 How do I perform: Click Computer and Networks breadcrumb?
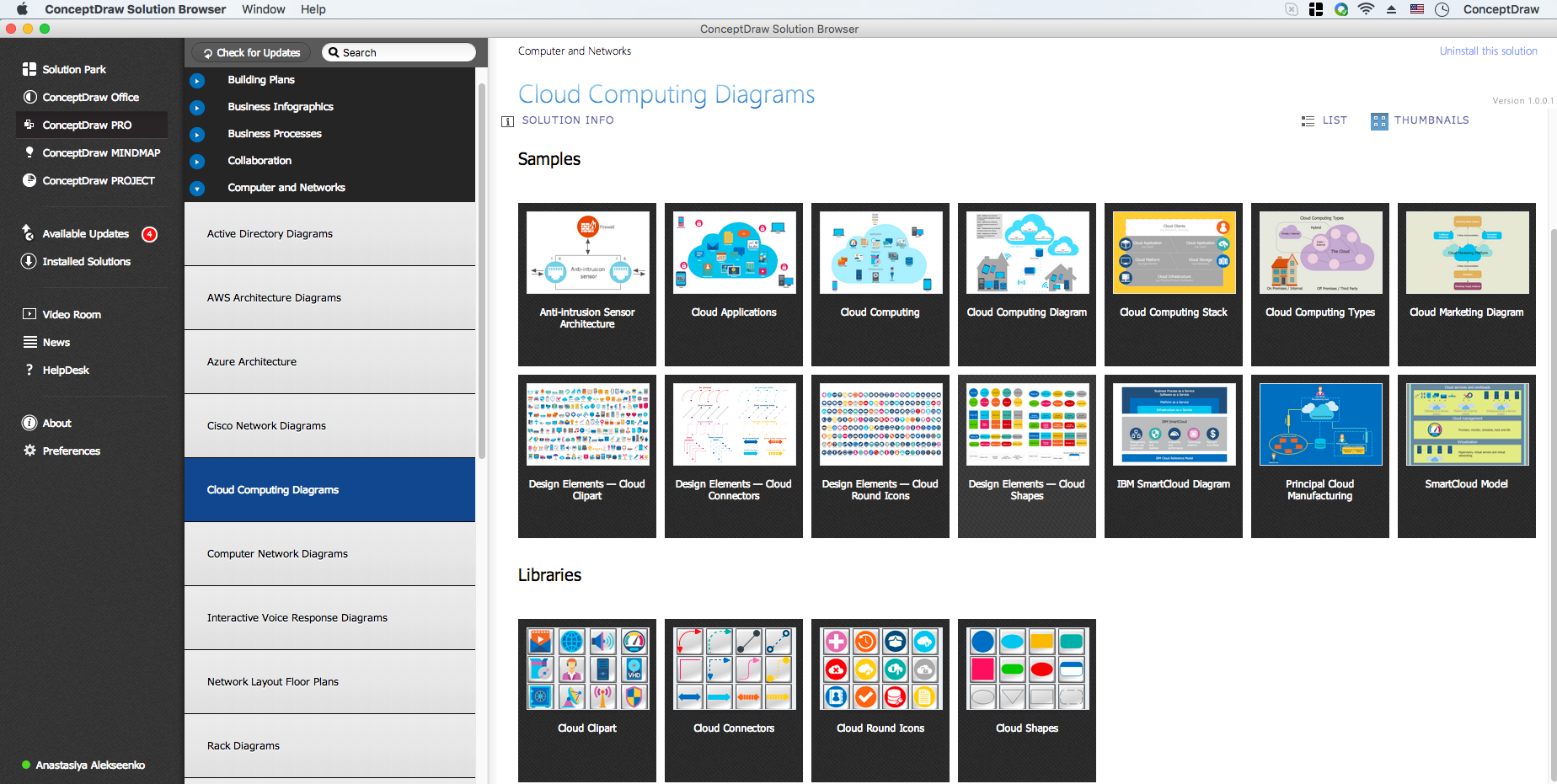pos(575,51)
